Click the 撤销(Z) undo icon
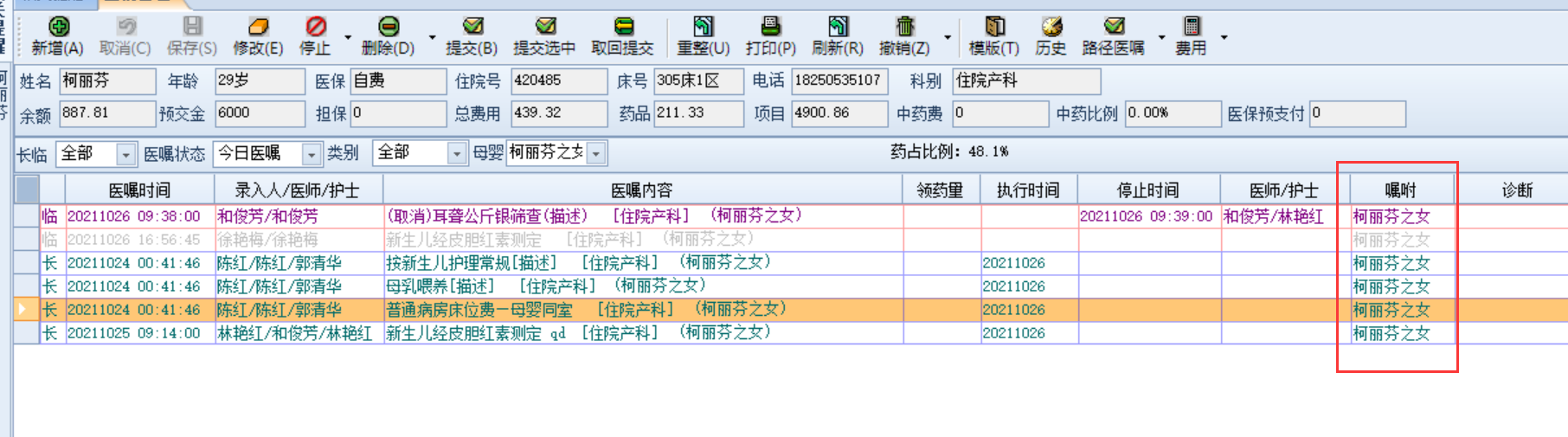The width and height of the screenshot is (1568, 437). coord(904,27)
